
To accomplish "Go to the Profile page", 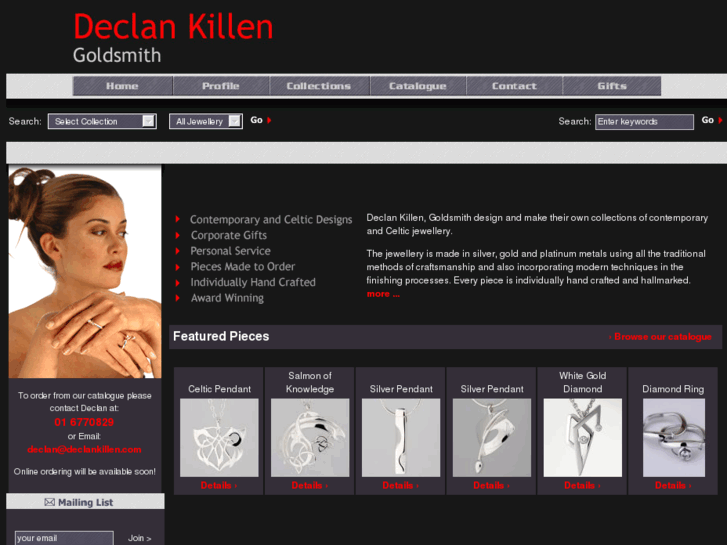I will (221, 86).
